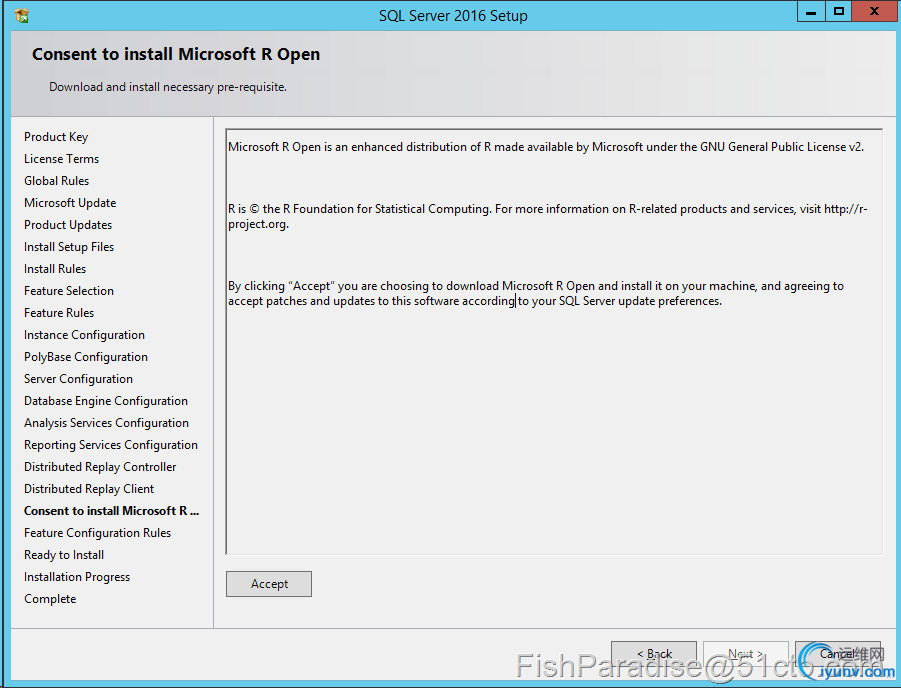Click inside the consent text box

point(554,342)
